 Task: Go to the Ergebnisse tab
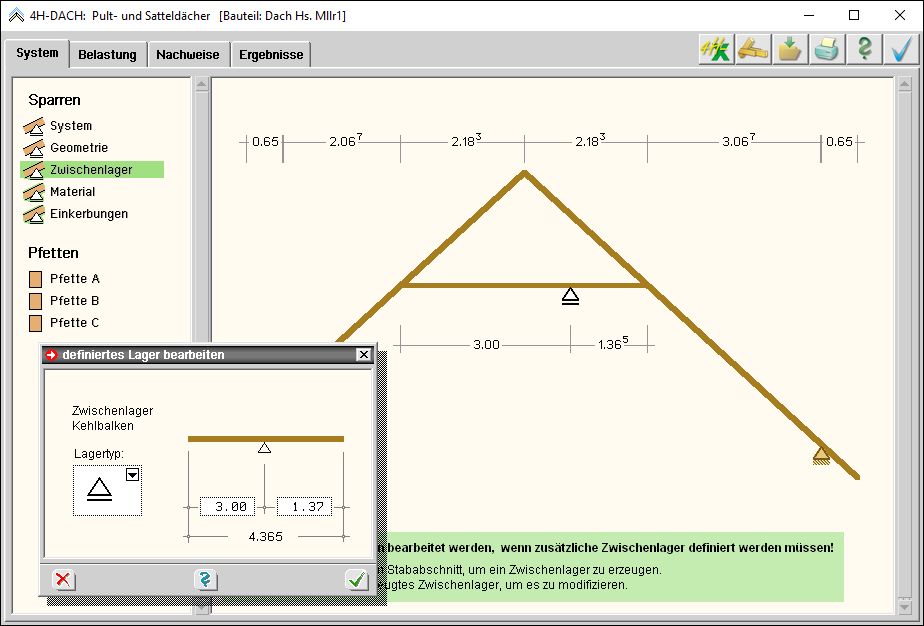coord(271,55)
